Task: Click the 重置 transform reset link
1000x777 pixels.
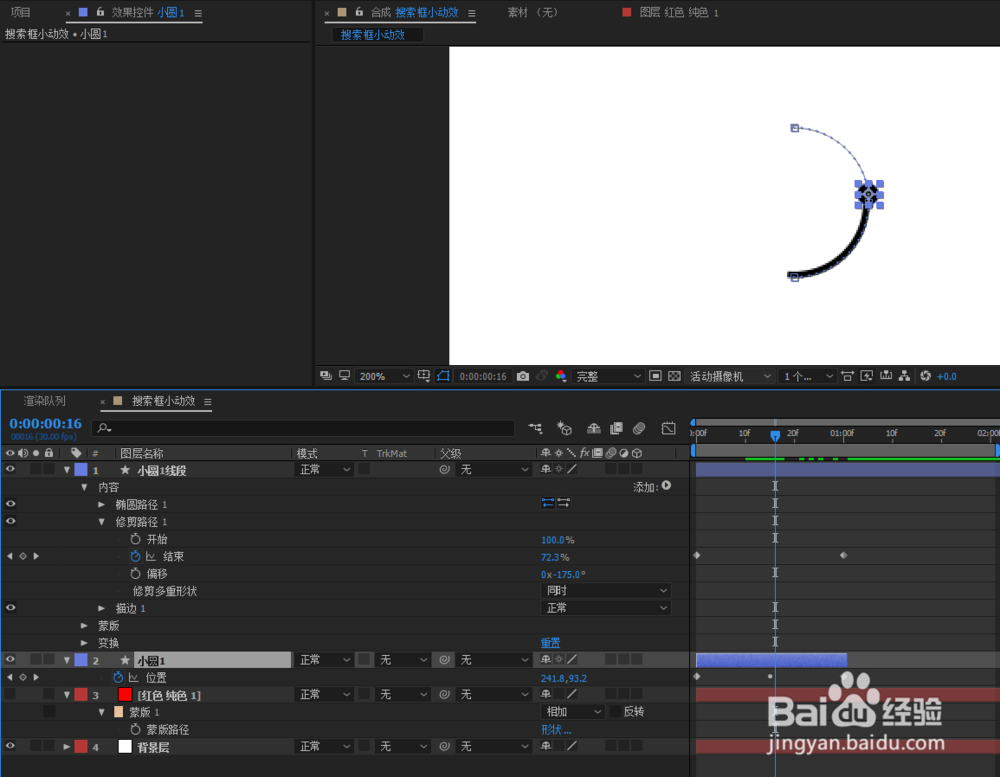Action: click(x=550, y=642)
